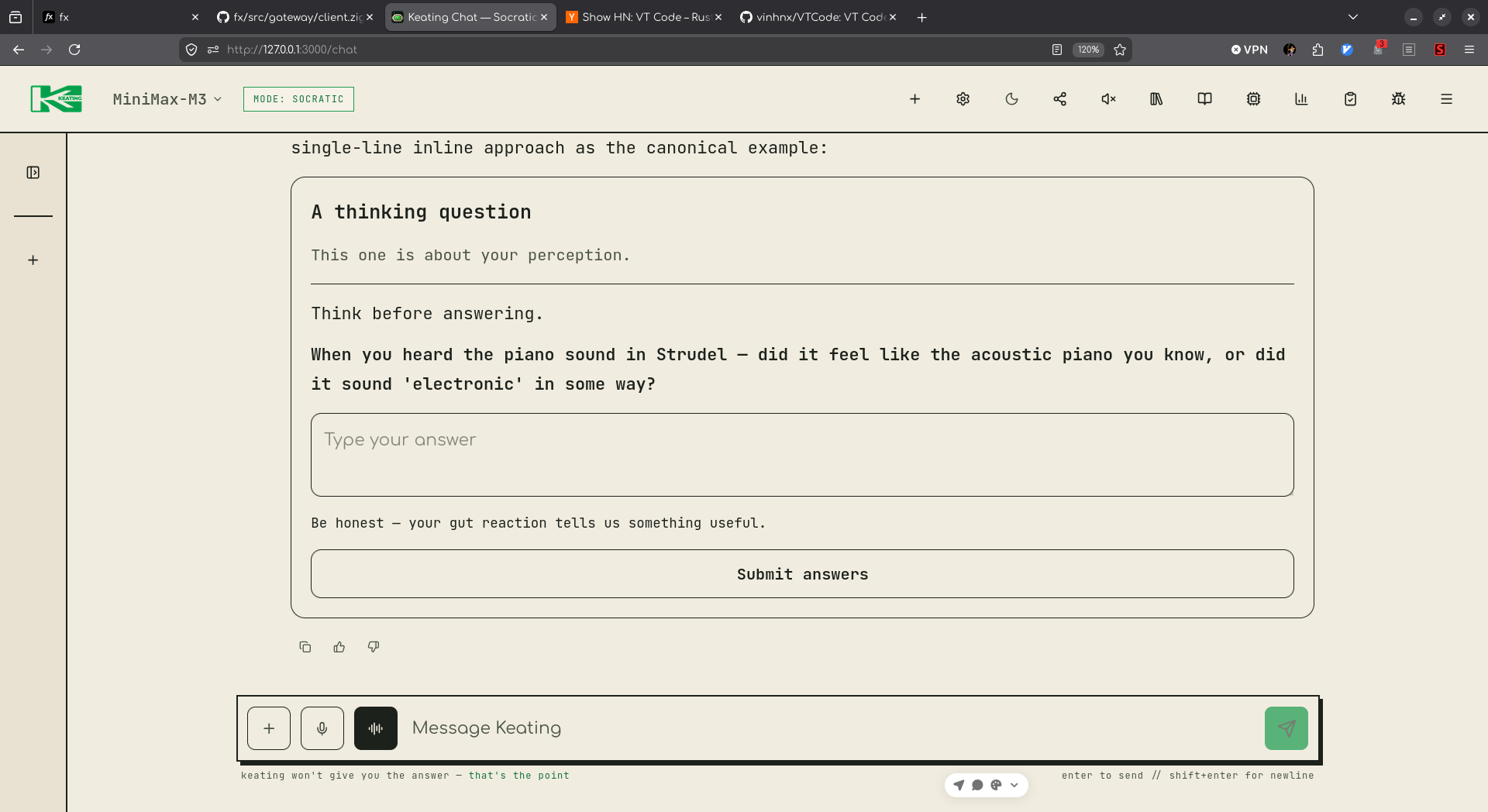Screen dimensions: 1488x812
Task: Open the MiniMax-M3 model dropdown
Action: tap(167, 99)
